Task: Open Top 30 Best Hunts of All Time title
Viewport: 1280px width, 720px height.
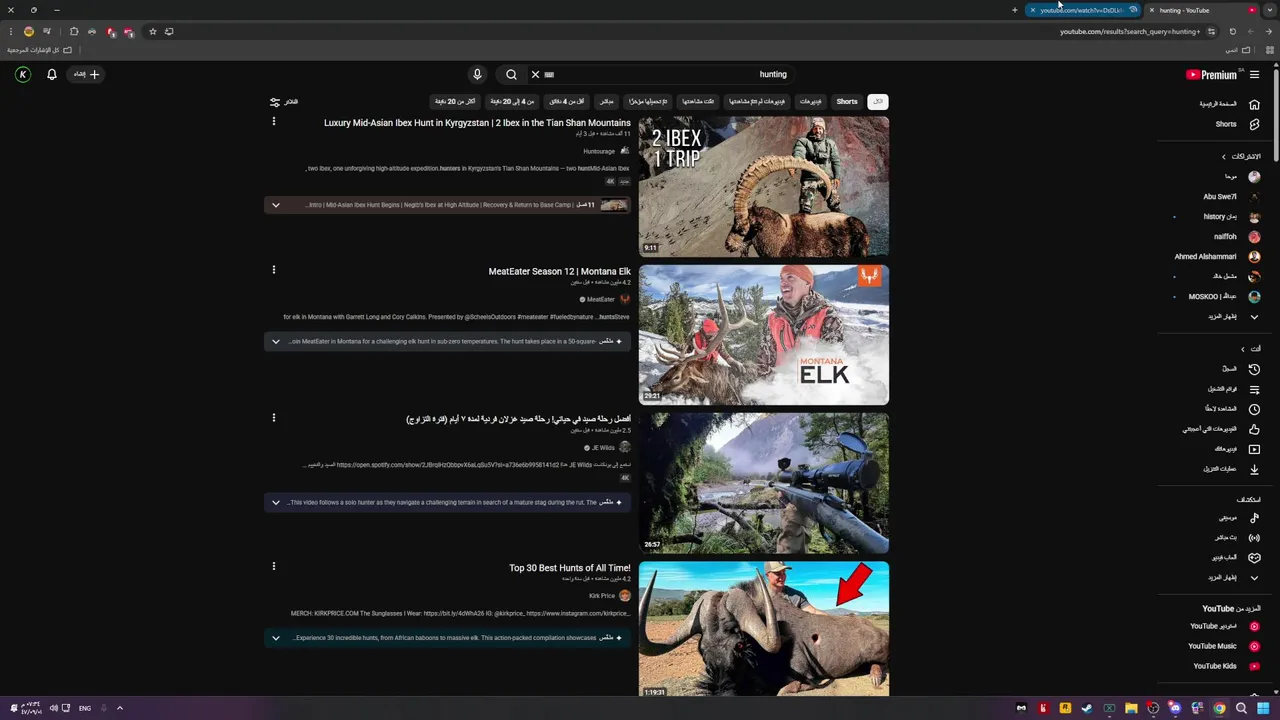Action: point(570,568)
